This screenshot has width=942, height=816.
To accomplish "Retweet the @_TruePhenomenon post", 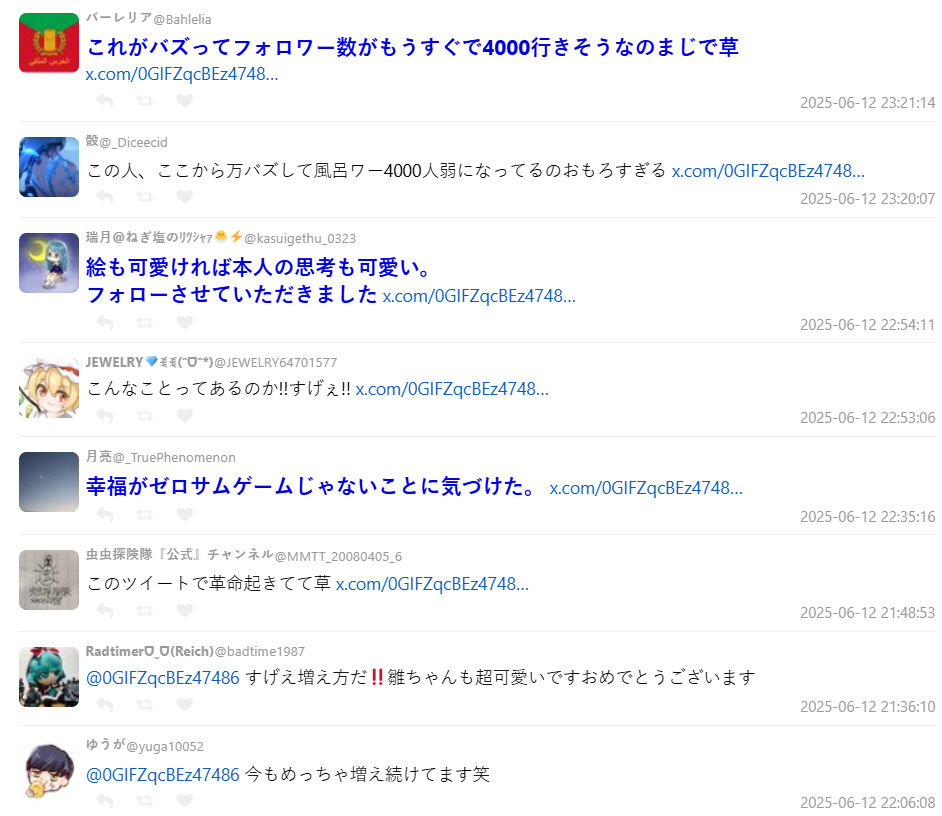I will click(x=145, y=515).
